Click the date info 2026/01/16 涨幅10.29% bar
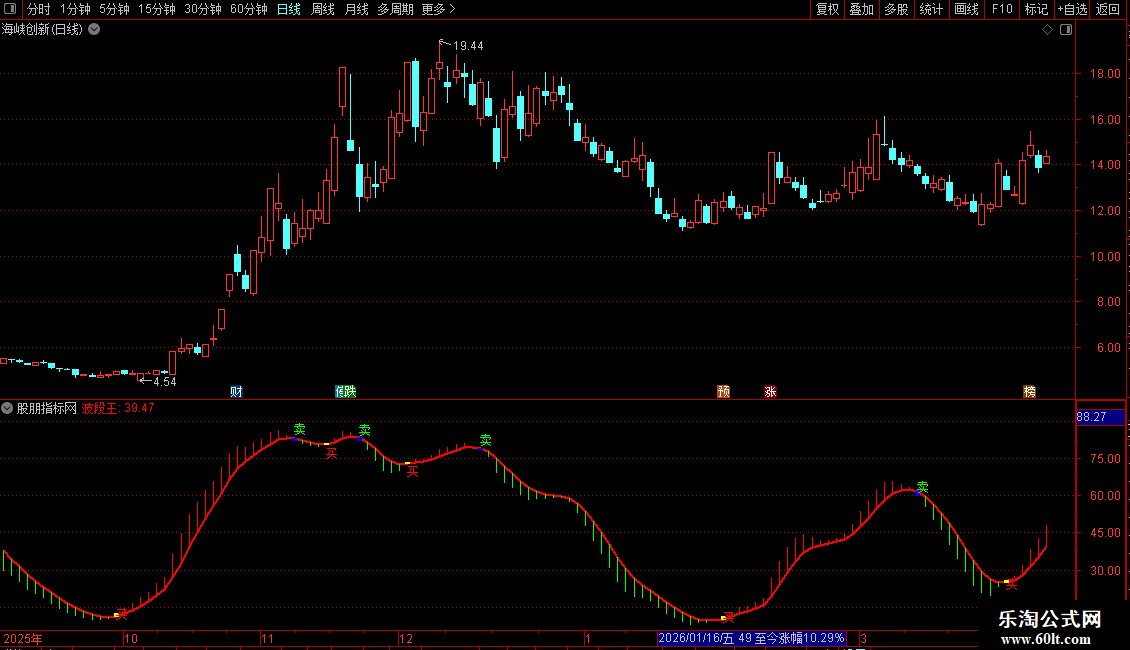This screenshot has width=1130, height=650. [x=752, y=638]
